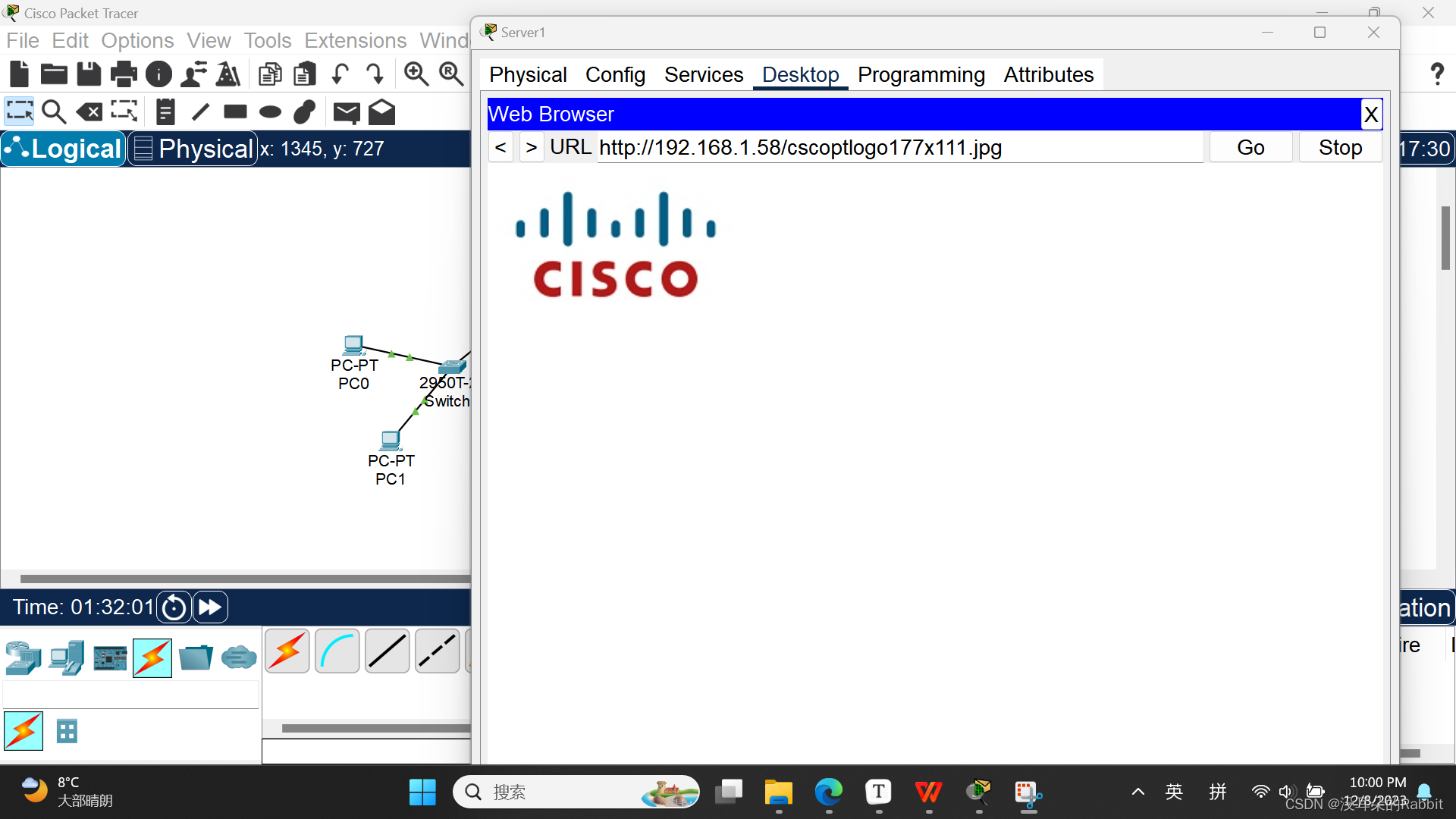Image resolution: width=1456 pixels, height=819 pixels.
Task: Click the Paste icon in toolbar
Action: point(305,74)
